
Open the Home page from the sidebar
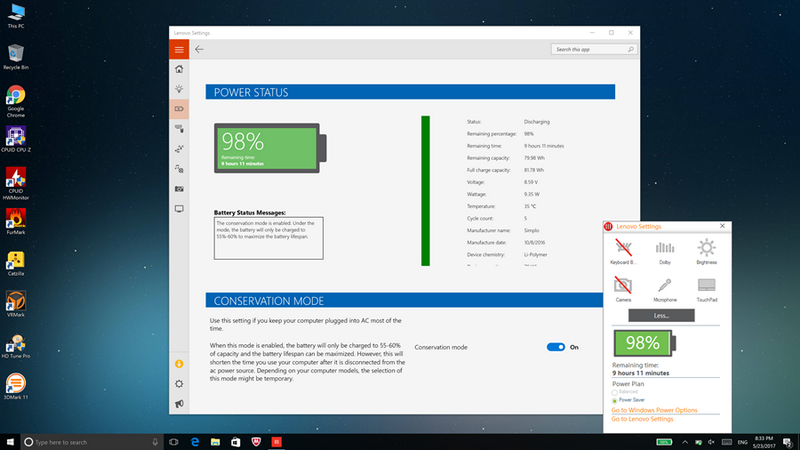179,69
